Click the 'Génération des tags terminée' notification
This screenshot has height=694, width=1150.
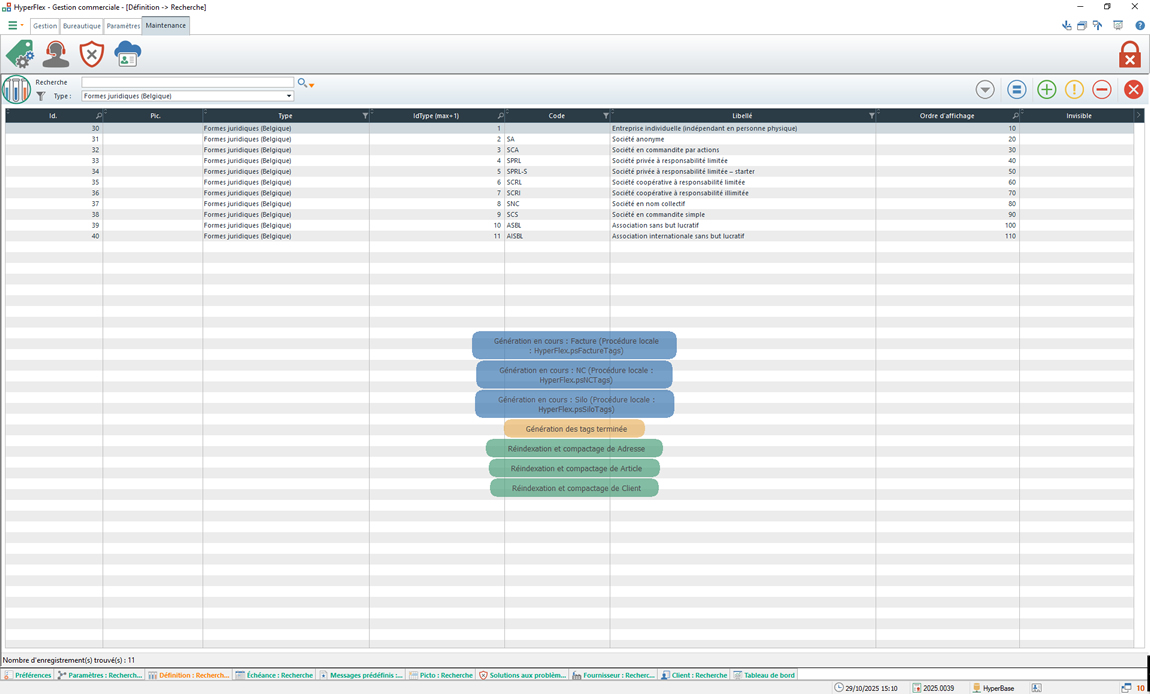[574, 429]
